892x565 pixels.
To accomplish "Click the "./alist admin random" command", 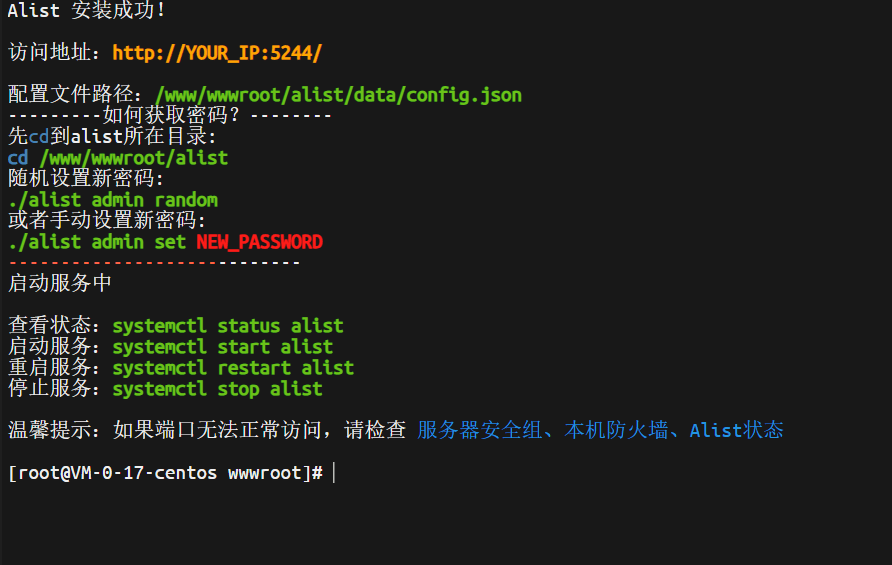I will (113, 200).
